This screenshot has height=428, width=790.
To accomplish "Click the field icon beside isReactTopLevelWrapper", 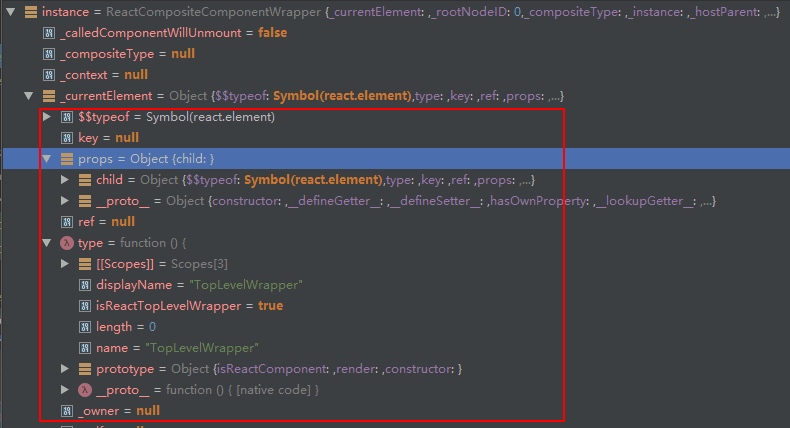I will coord(84,306).
